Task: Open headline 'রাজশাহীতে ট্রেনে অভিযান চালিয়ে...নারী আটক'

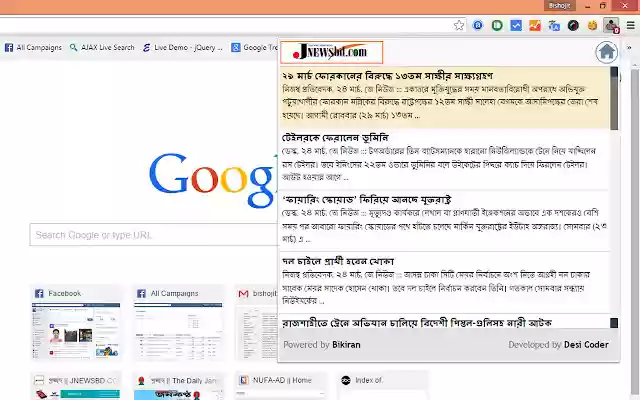Action: (417, 323)
